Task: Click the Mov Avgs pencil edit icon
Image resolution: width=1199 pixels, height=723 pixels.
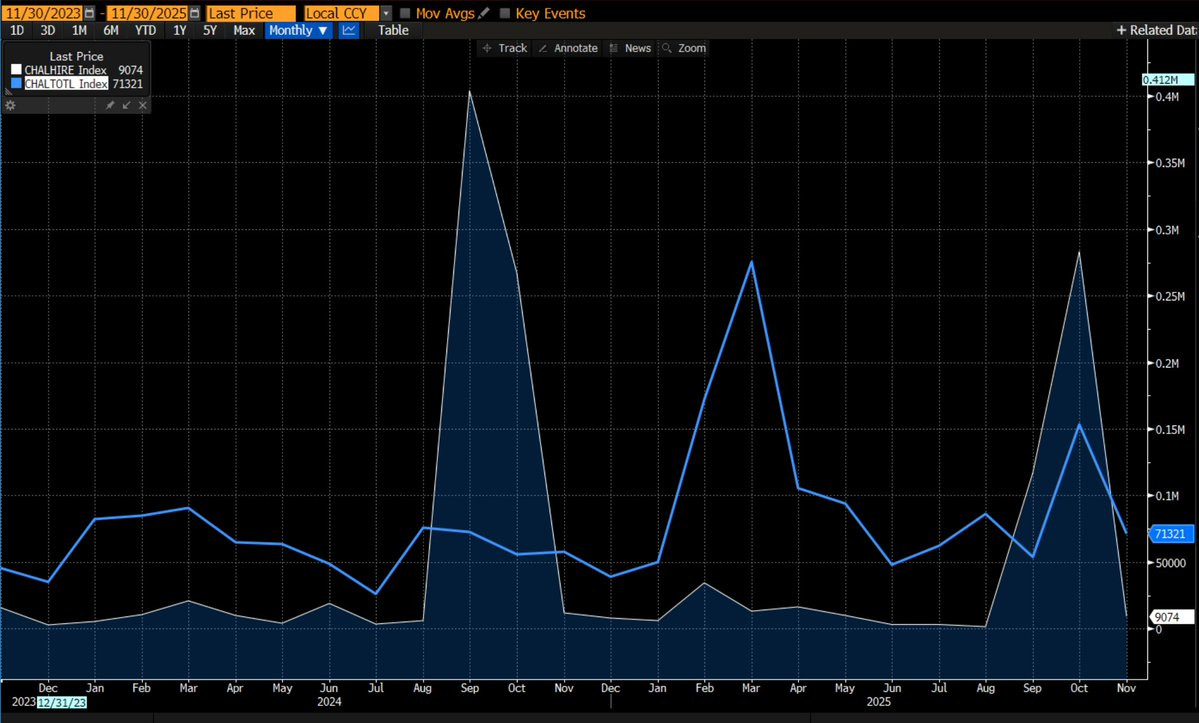Action: pos(485,14)
